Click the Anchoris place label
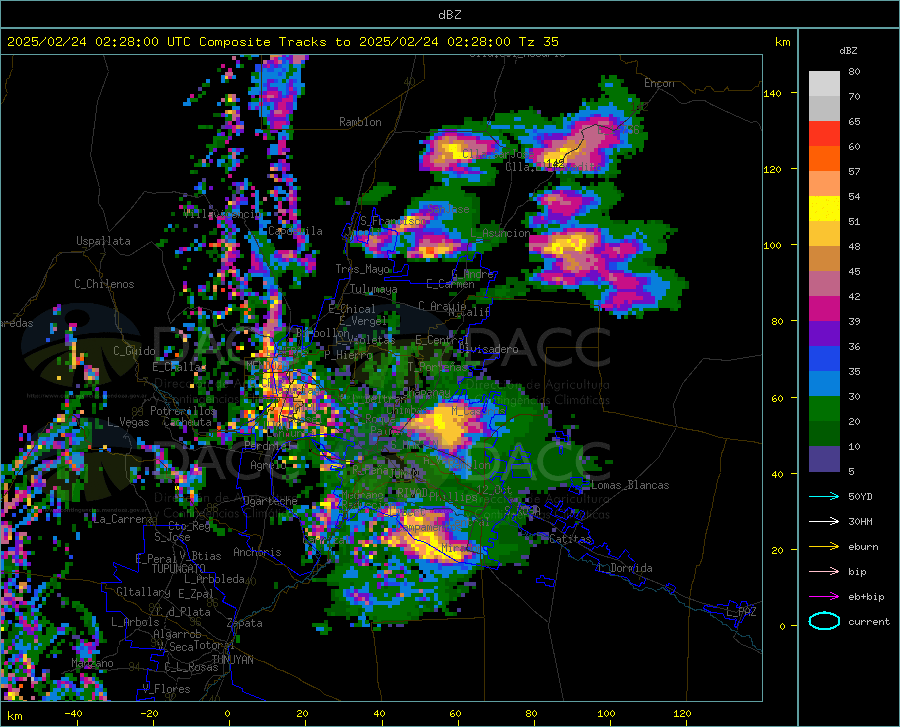This screenshot has height=727, width=900. coord(257,553)
